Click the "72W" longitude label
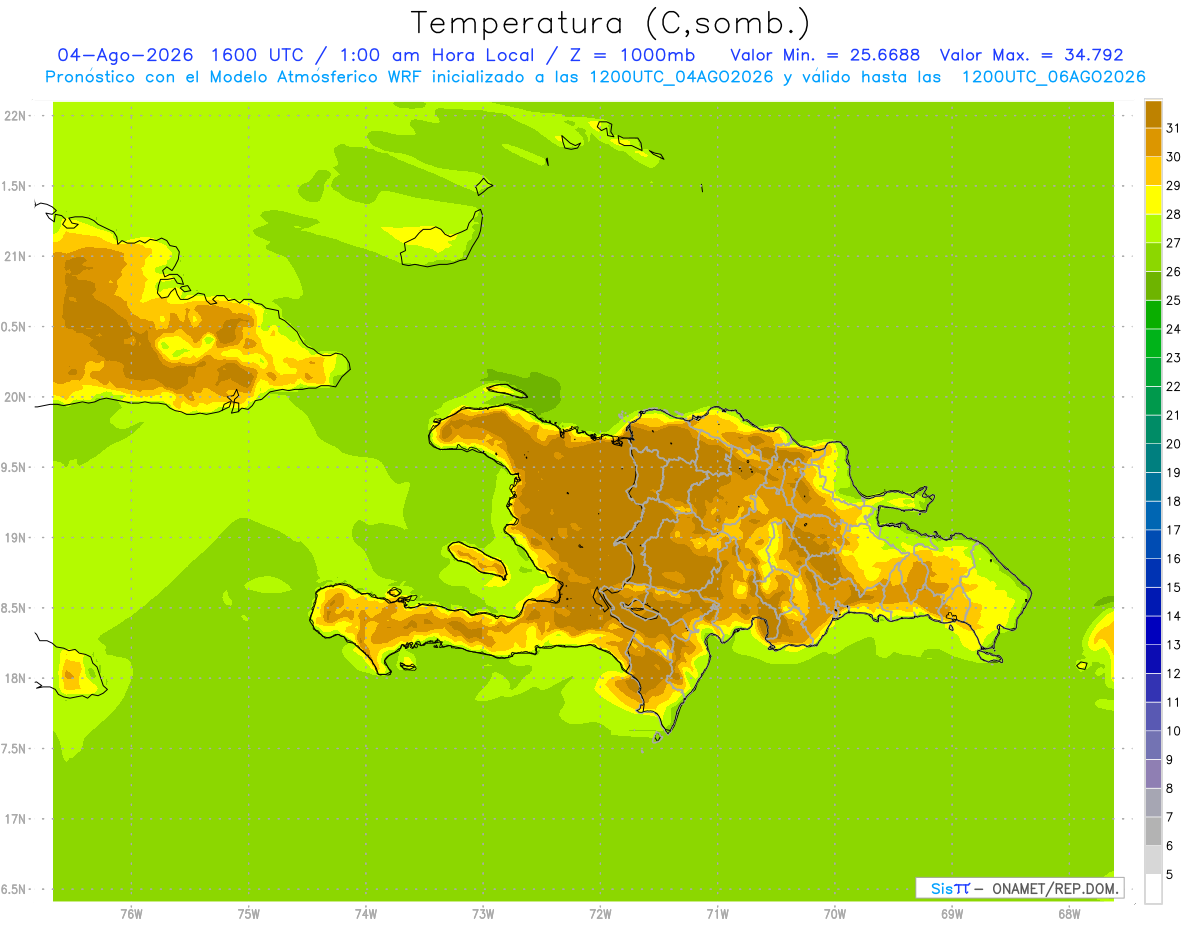The image size is (1200, 927). [x=600, y=914]
